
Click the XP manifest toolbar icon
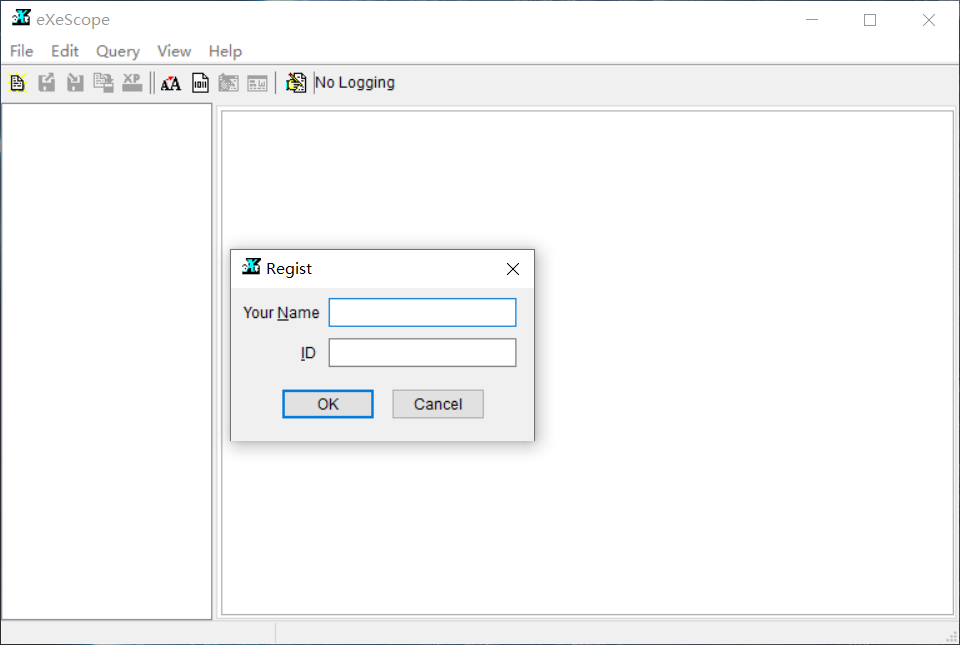(x=132, y=83)
